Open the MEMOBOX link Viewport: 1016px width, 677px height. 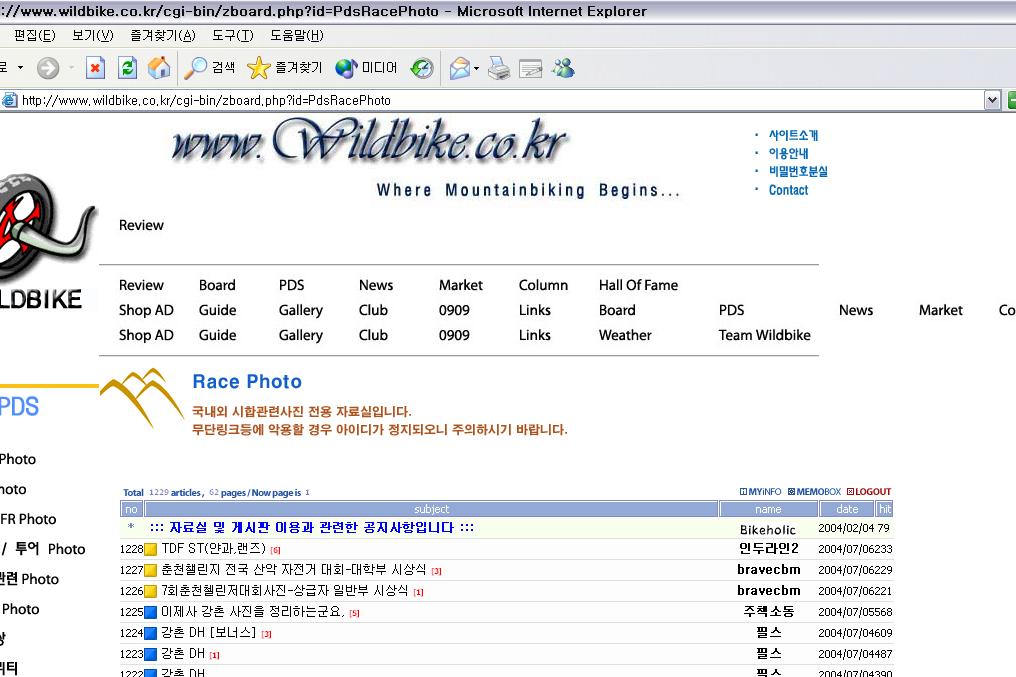coord(814,492)
